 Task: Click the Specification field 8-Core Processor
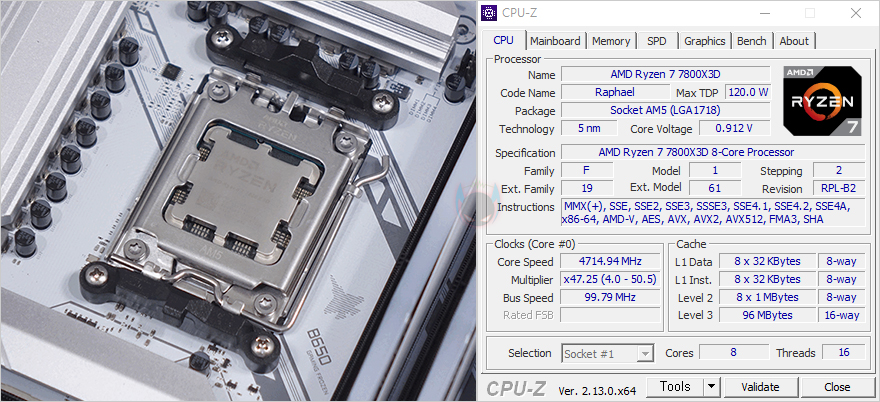point(713,152)
